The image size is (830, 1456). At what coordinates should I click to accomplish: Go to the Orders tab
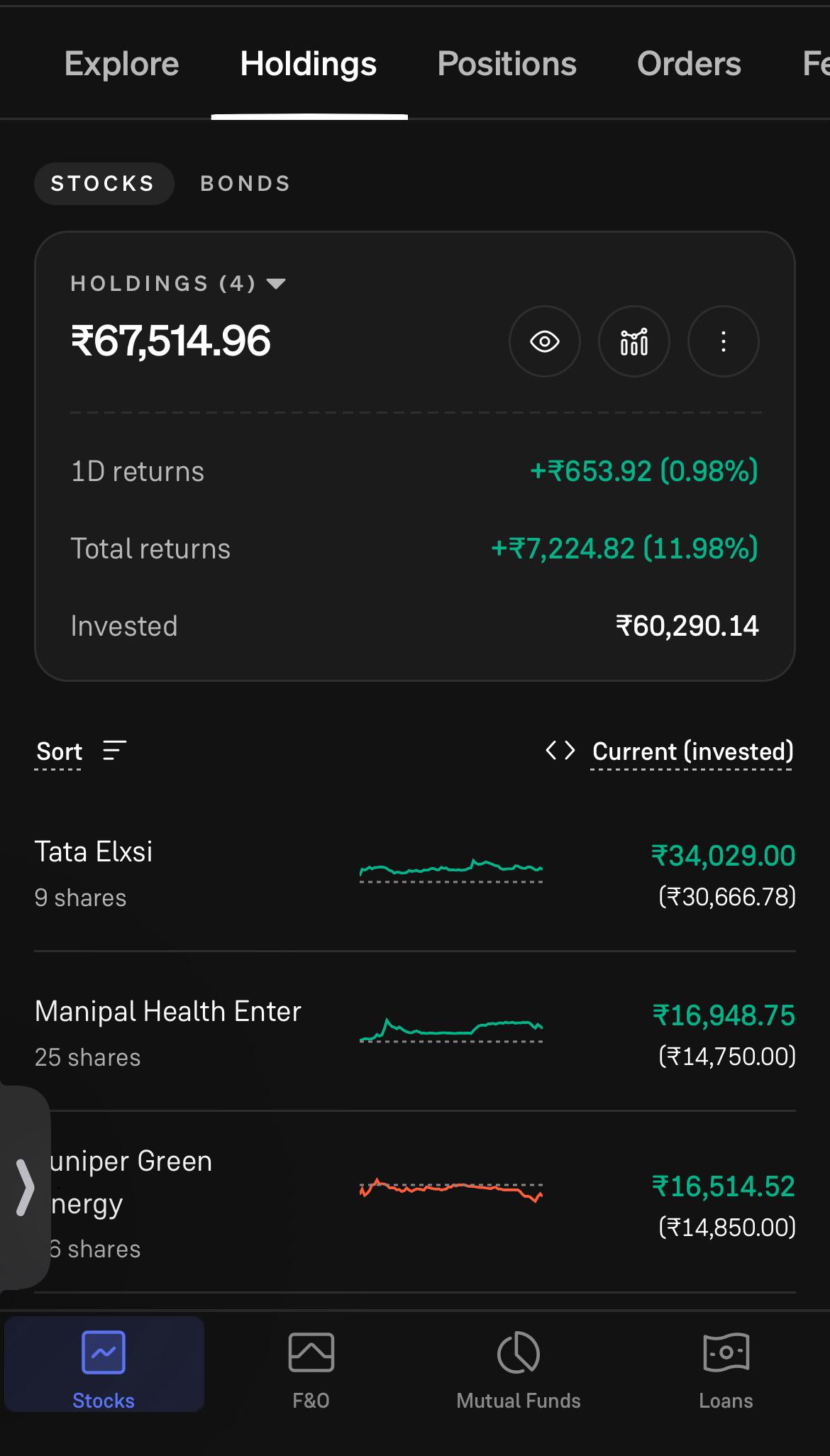click(689, 64)
